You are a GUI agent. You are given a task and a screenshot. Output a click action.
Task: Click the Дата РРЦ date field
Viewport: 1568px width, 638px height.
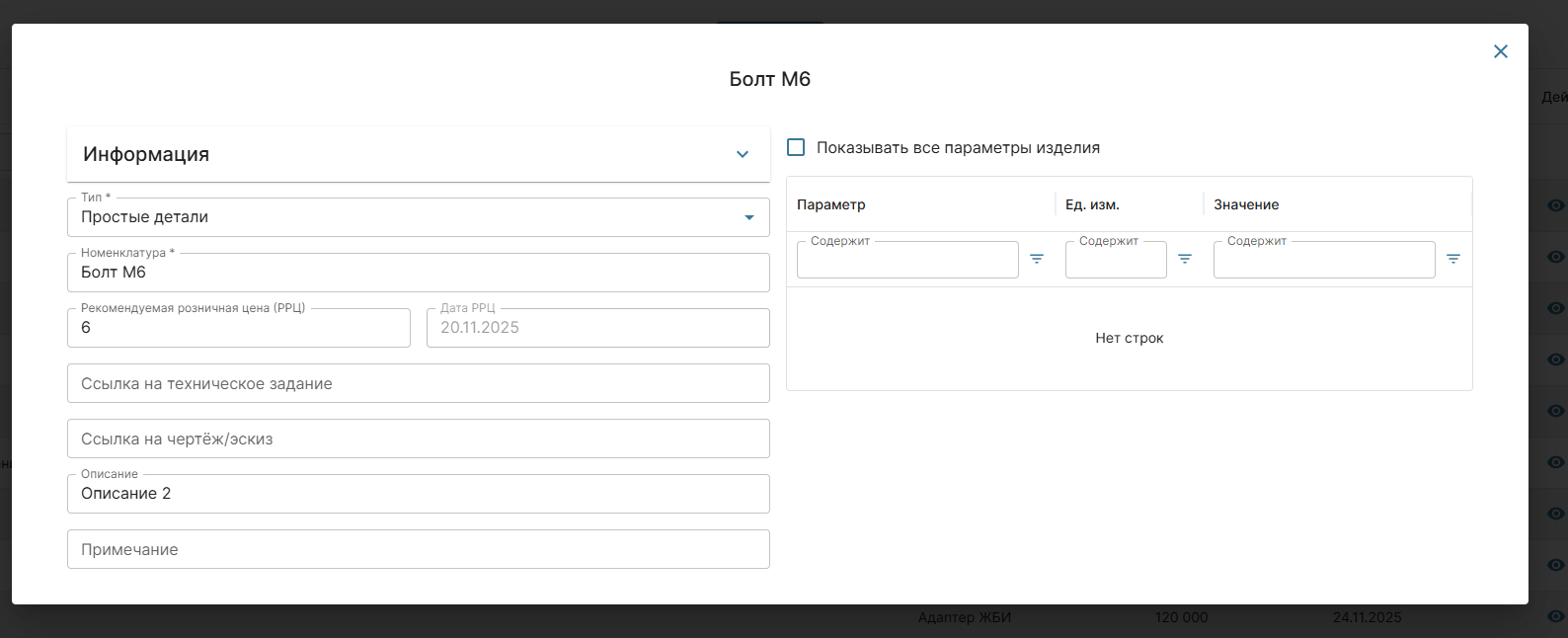click(x=597, y=328)
